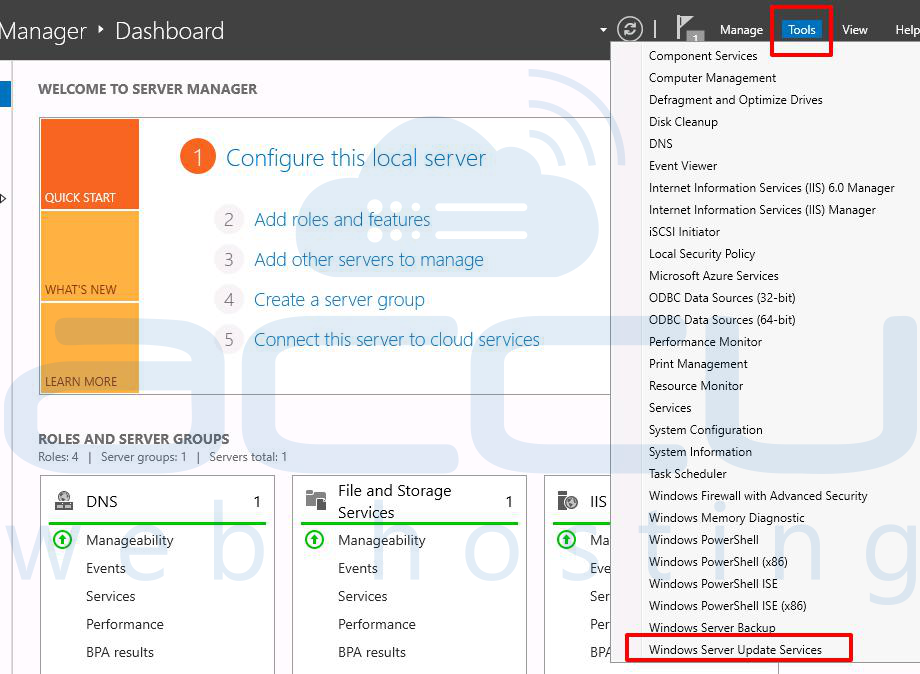920x674 pixels.
Task: Open Windows PowerShell ISE
Action: [713, 584]
